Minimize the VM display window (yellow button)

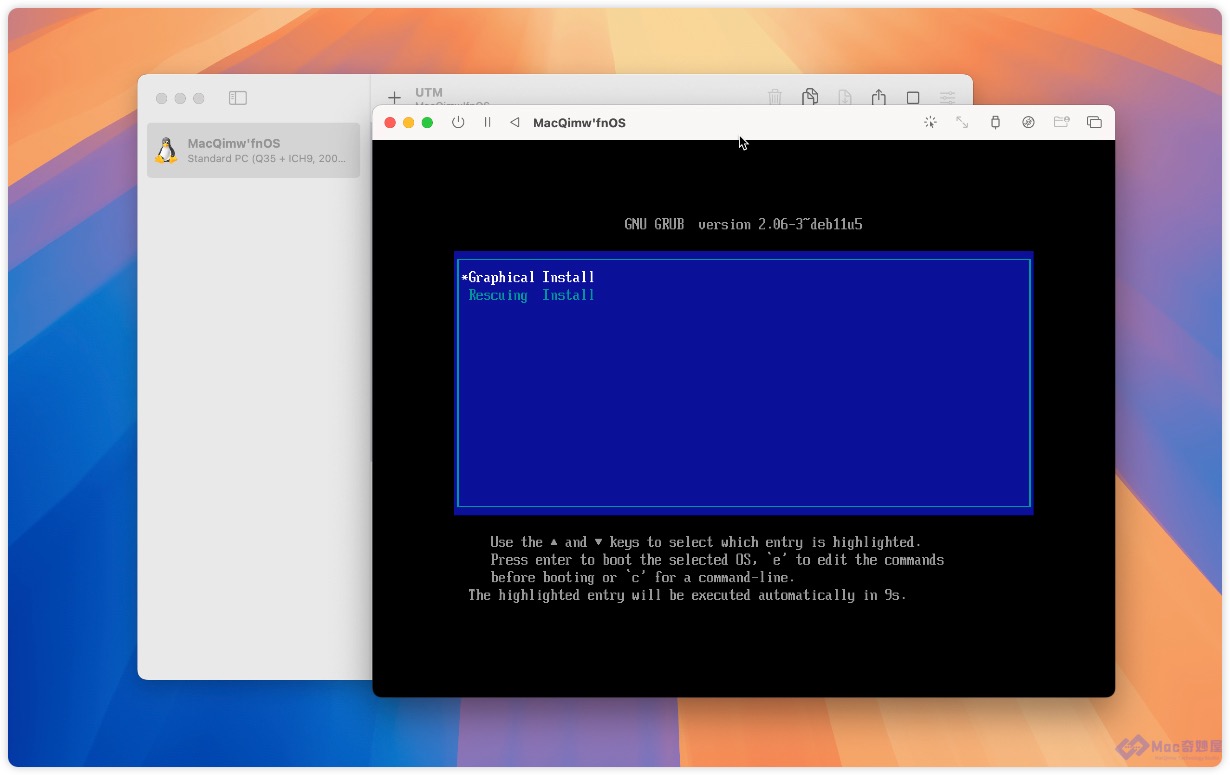(408, 123)
